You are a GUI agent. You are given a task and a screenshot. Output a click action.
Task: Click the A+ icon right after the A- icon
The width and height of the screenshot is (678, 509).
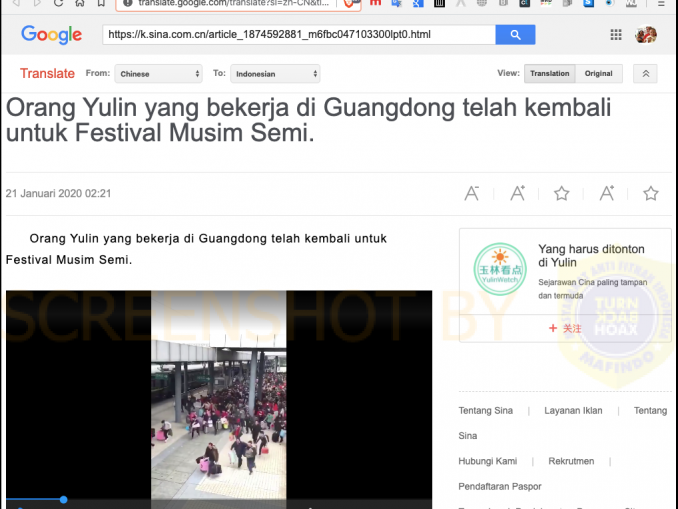pos(518,193)
